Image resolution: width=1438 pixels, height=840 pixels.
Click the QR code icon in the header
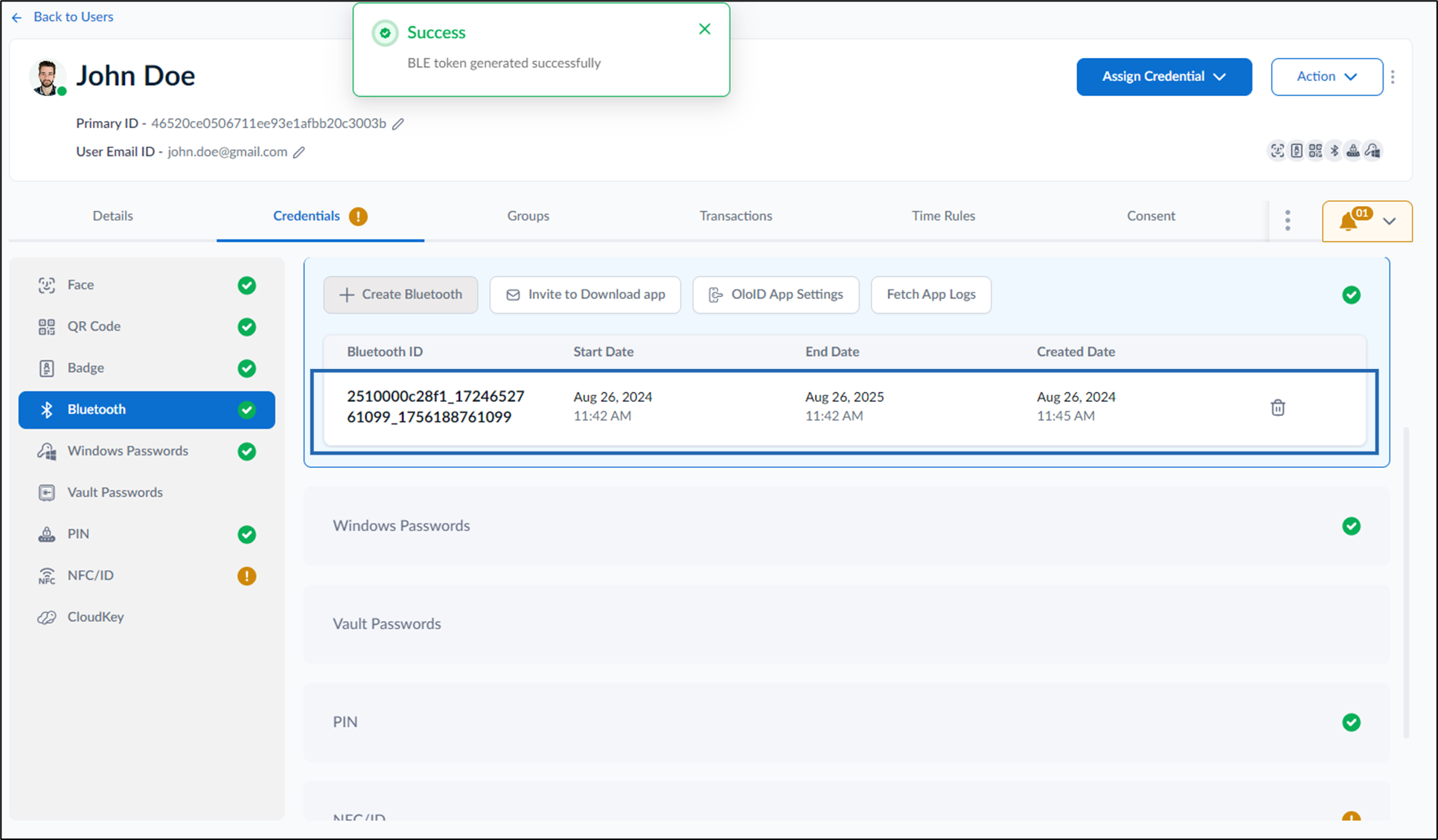1315,150
